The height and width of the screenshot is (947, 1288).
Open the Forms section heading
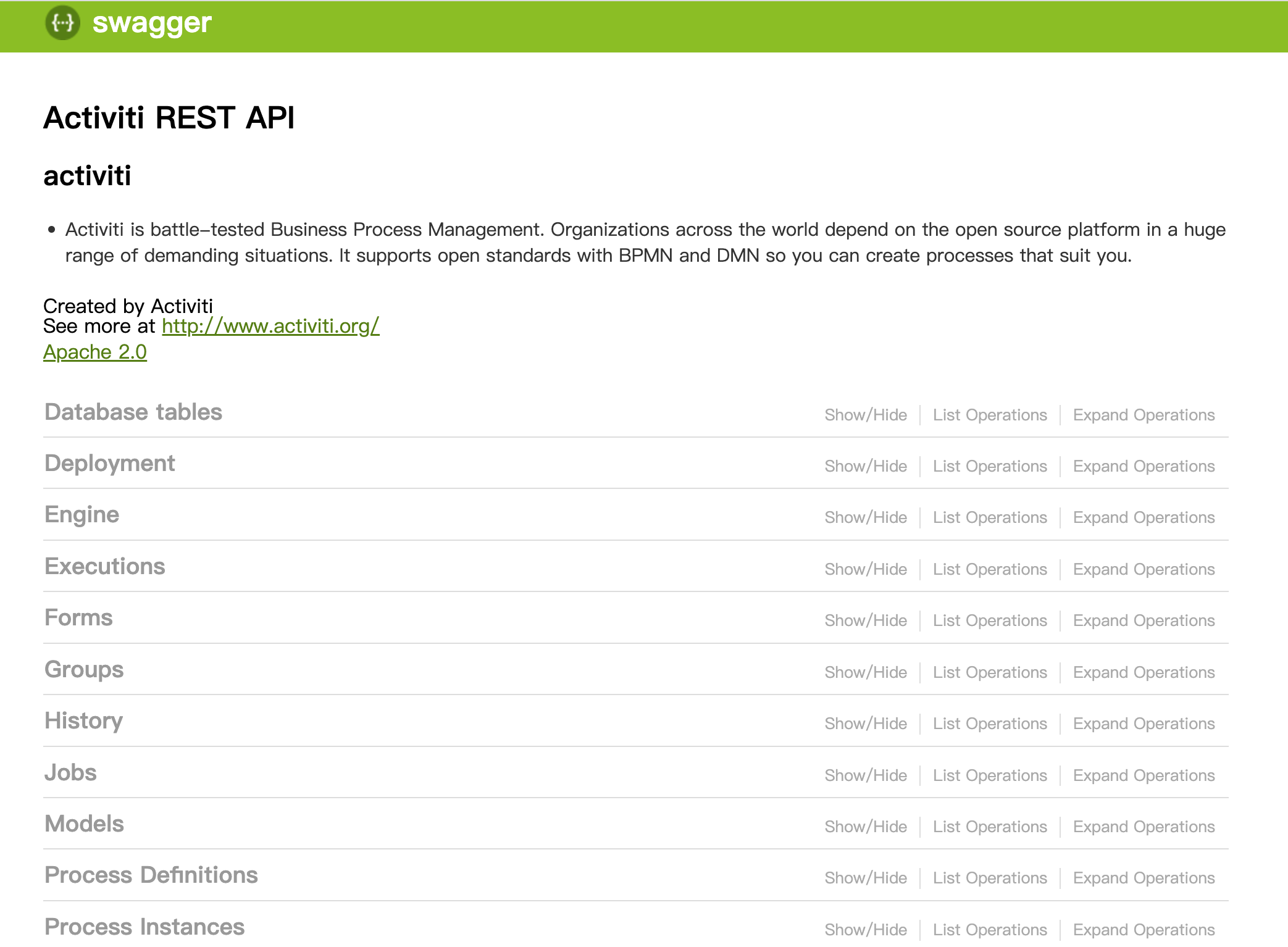coord(78,618)
